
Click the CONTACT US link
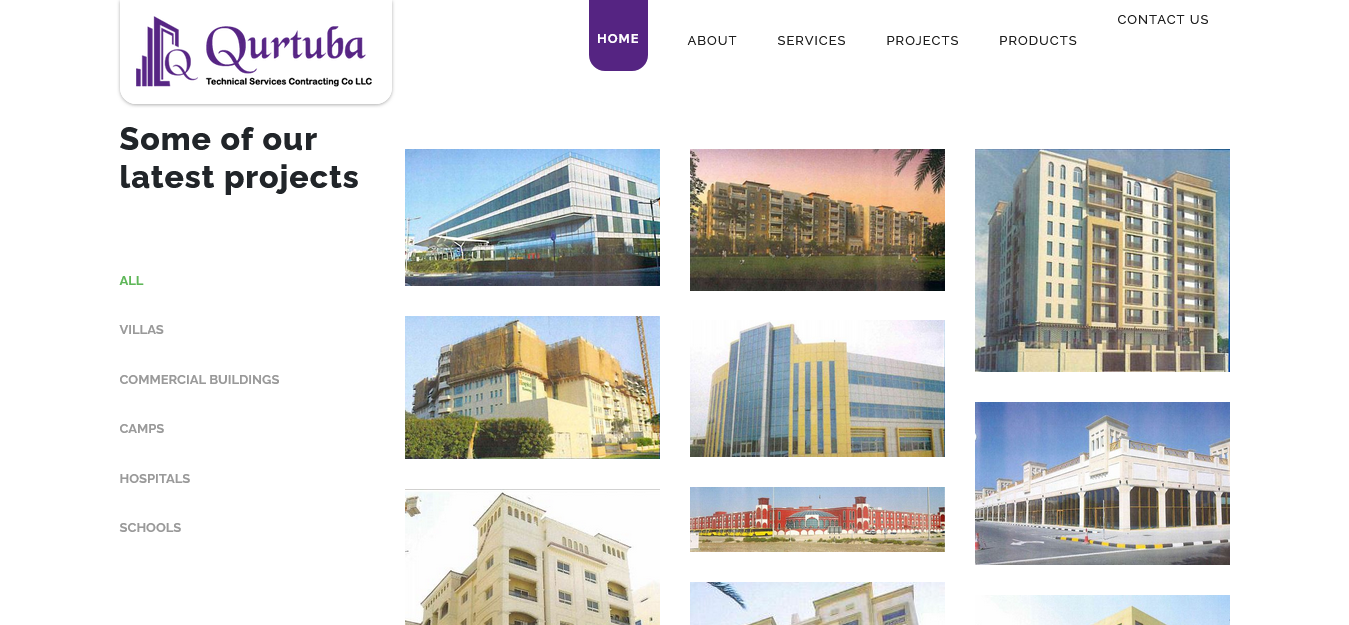(x=1163, y=20)
